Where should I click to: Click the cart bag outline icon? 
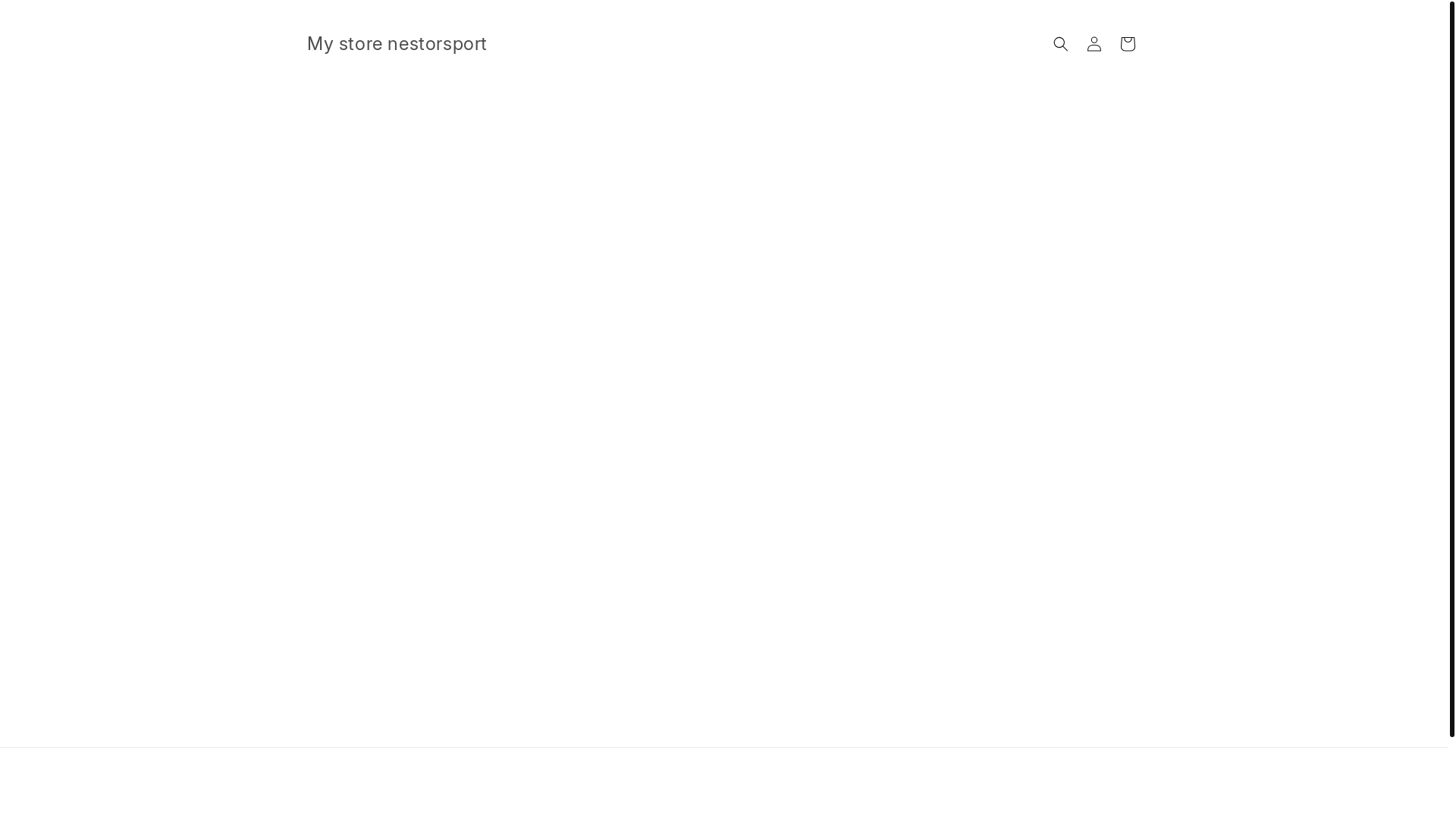(x=1127, y=44)
